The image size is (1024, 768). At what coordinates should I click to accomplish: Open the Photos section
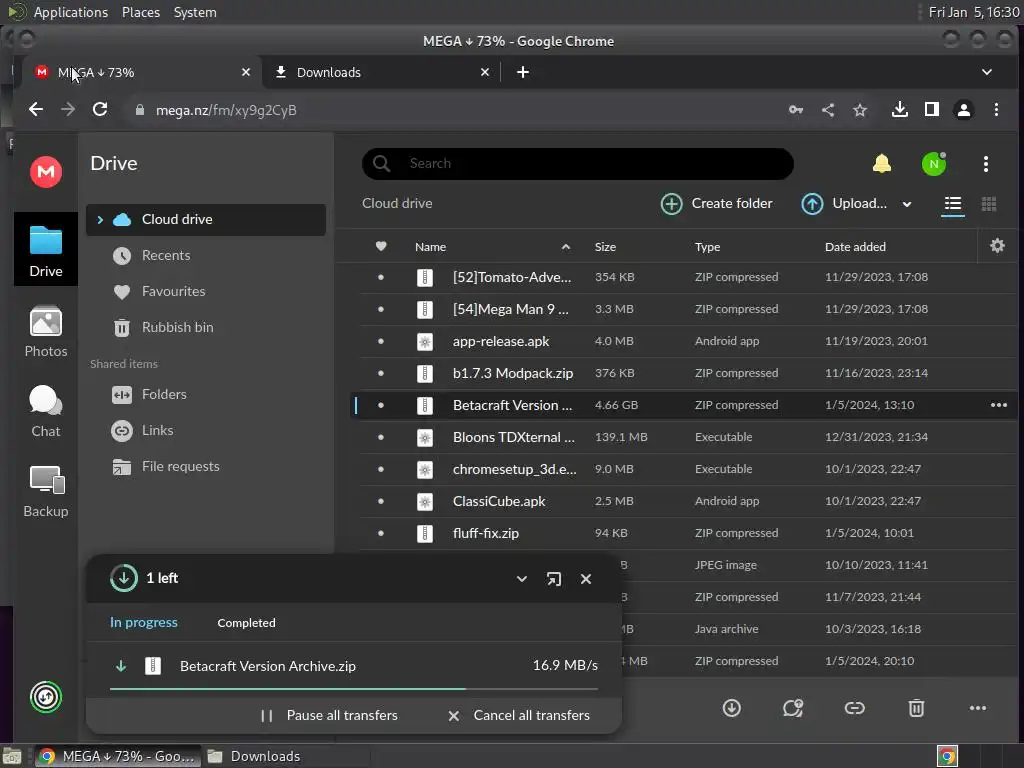[46, 332]
